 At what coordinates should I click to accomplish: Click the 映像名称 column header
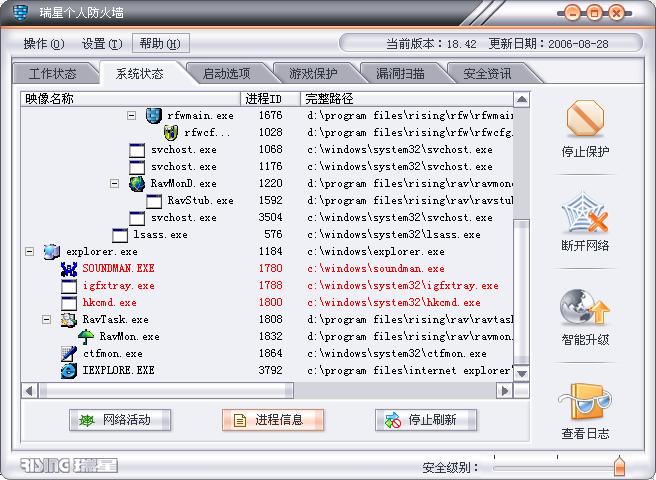131,99
